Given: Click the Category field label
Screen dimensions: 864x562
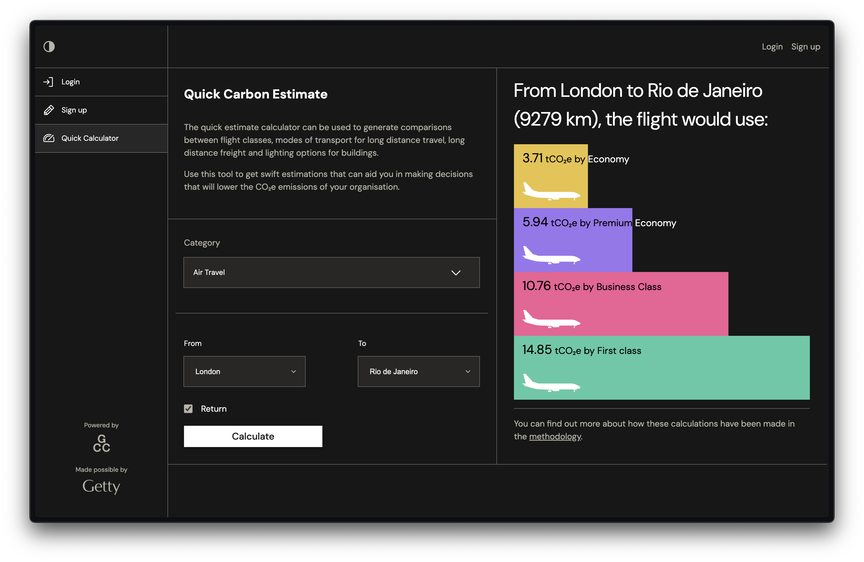Looking at the screenshot, I should 202,242.
